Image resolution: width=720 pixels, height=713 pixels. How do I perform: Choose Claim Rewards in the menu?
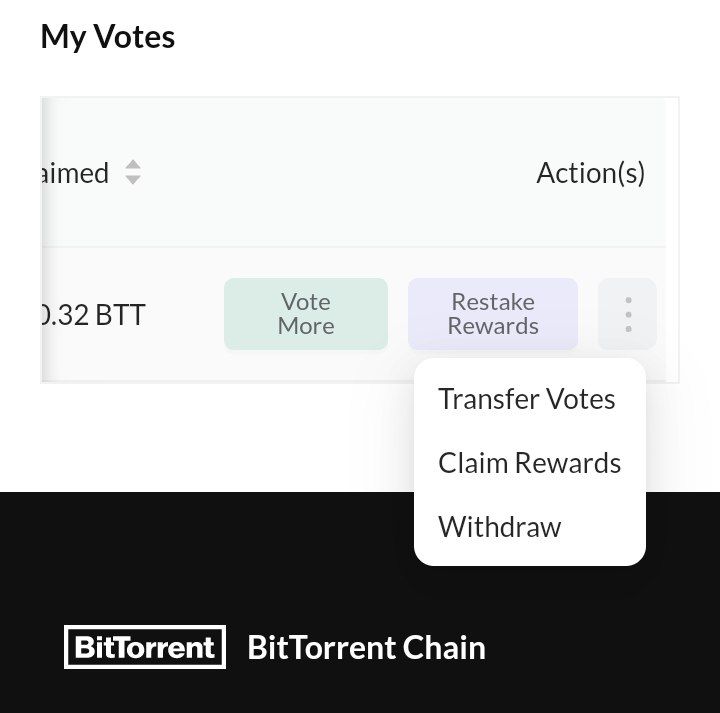529,463
